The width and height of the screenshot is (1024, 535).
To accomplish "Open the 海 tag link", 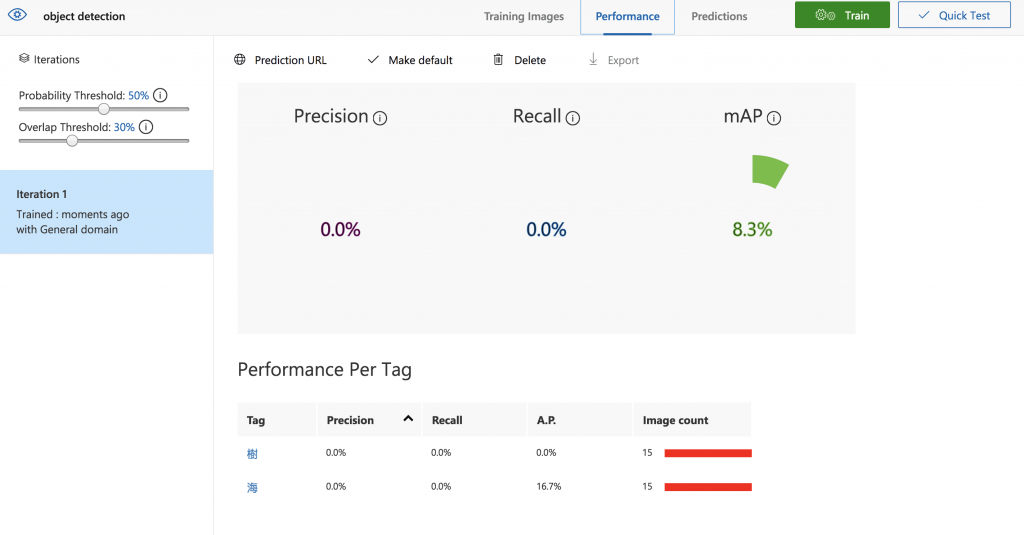I will [252, 487].
